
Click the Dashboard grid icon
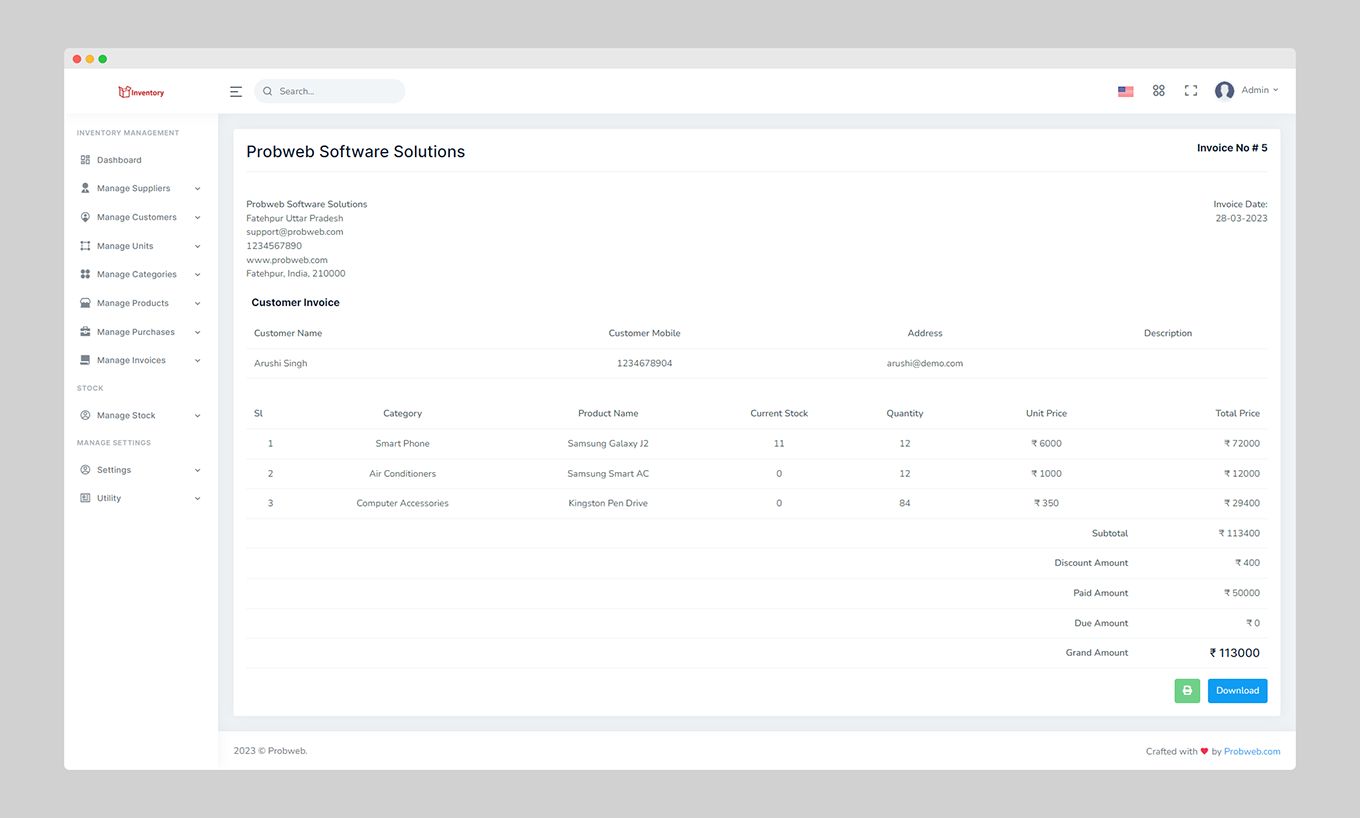point(85,160)
